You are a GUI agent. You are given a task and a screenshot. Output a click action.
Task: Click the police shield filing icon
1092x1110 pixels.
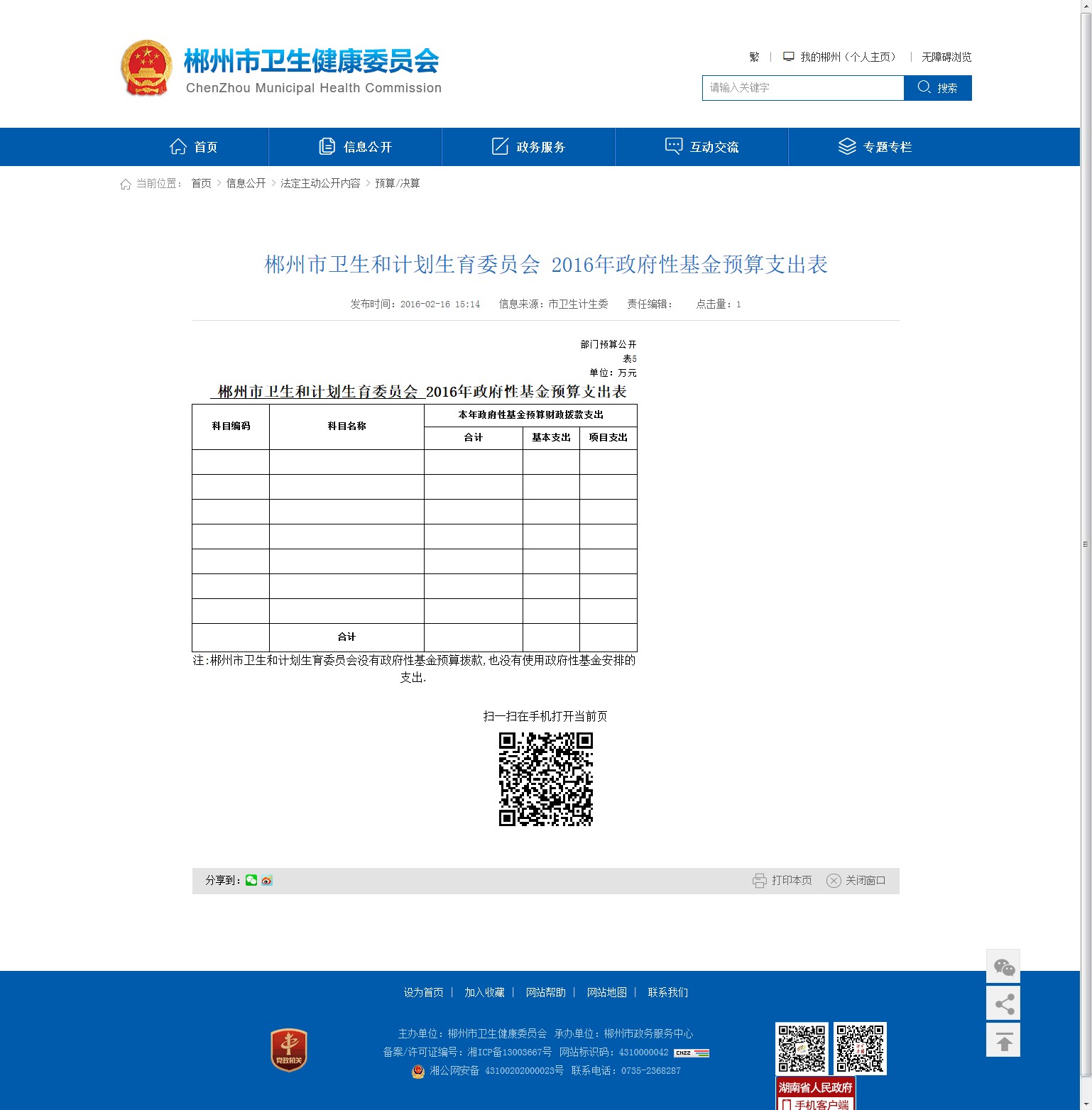pyautogui.click(x=418, y=1071)
